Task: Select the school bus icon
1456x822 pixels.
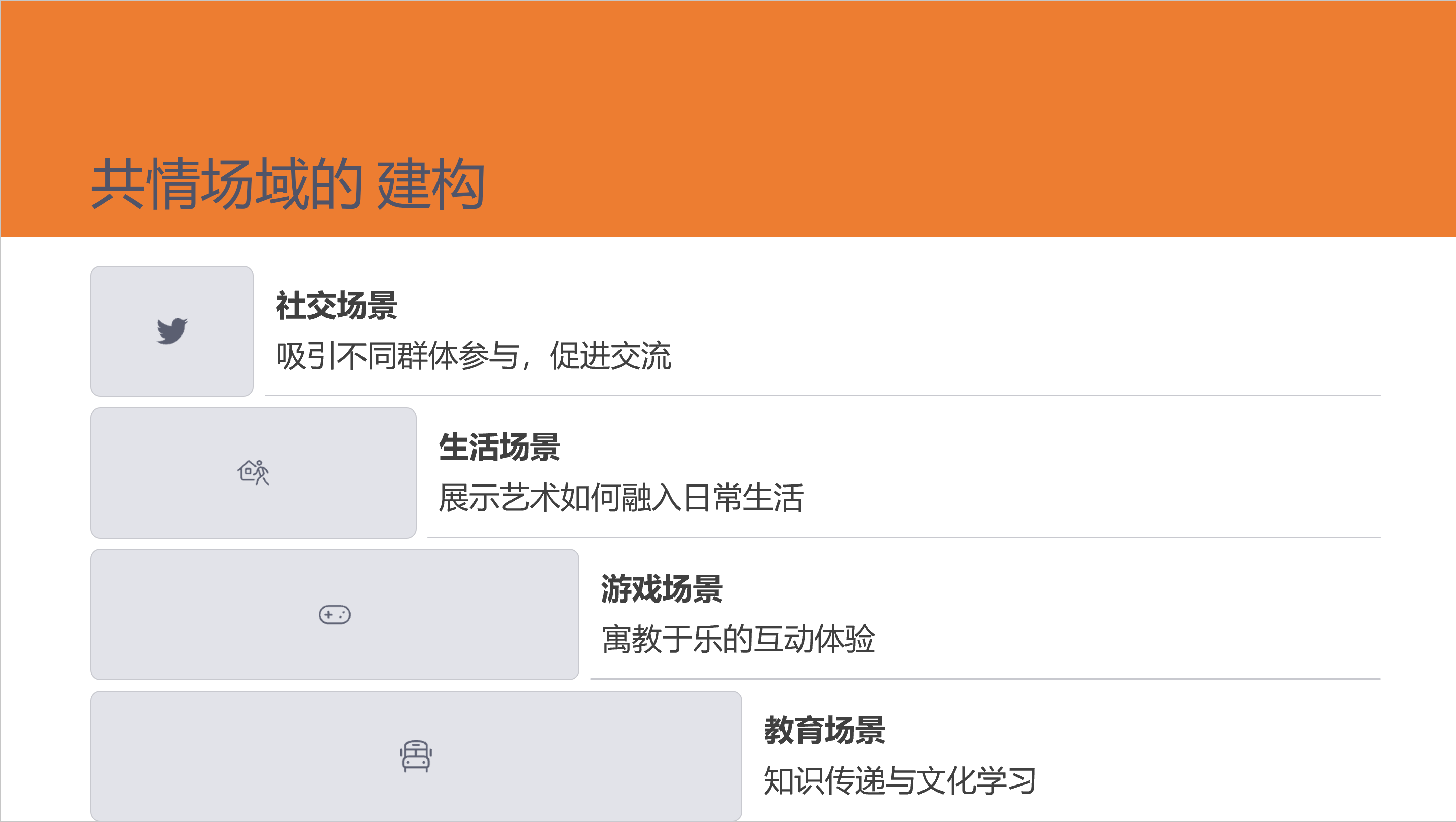Action: click(416, 756)
